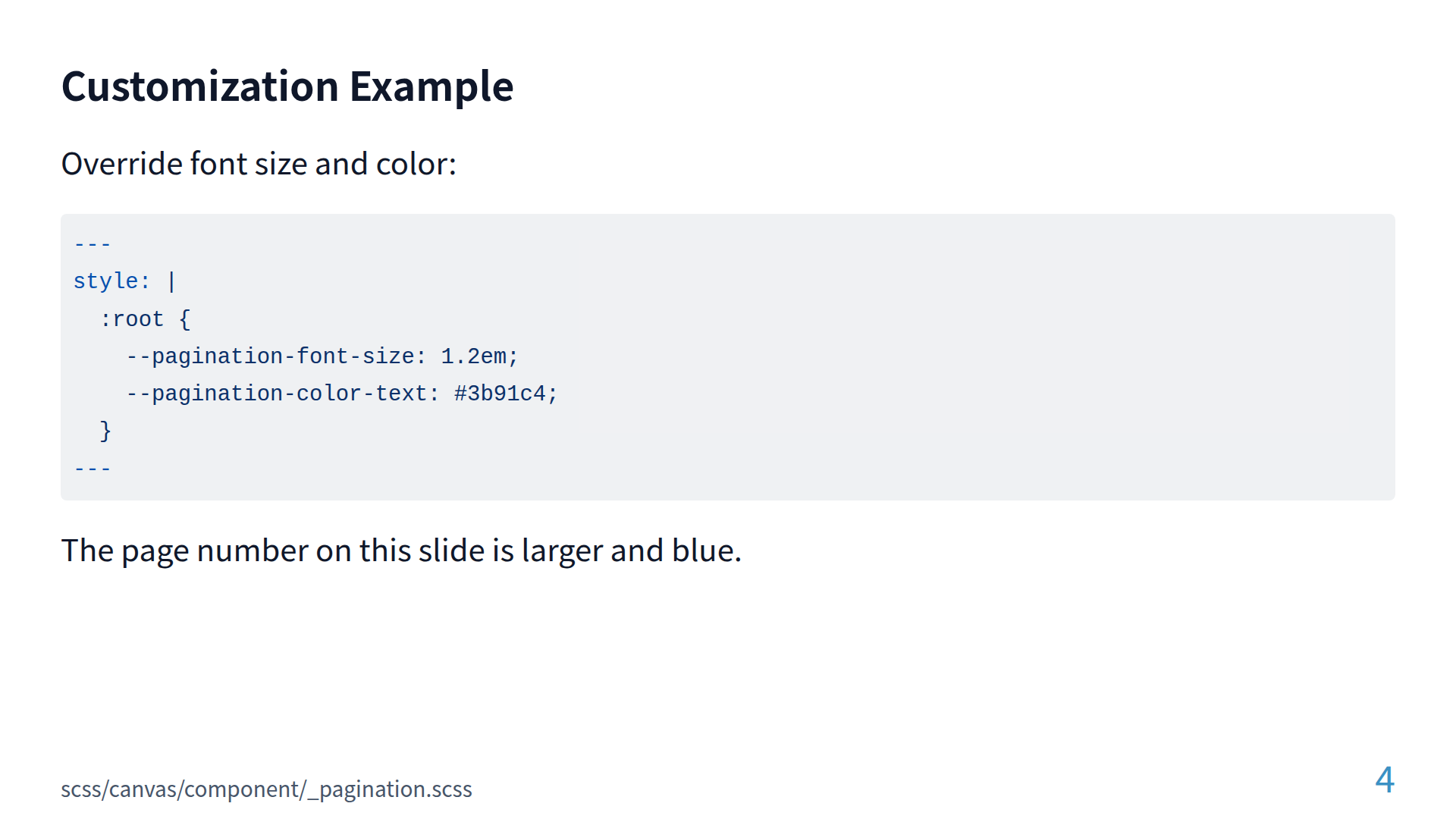The height and width of the screenshot is (819, 1456).
Task: Click the blue page number 4
Action: [x=1385, y=780]
